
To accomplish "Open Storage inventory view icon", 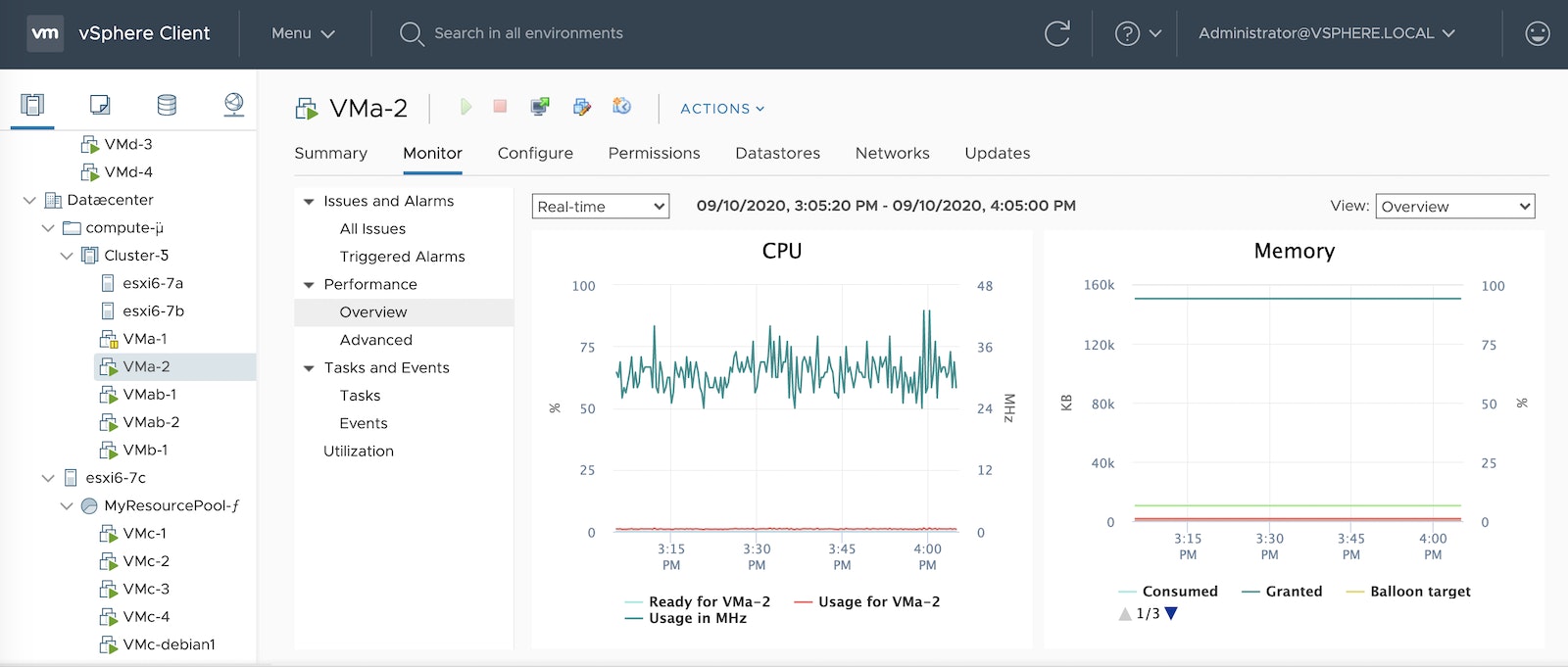I will click(167, 105).
